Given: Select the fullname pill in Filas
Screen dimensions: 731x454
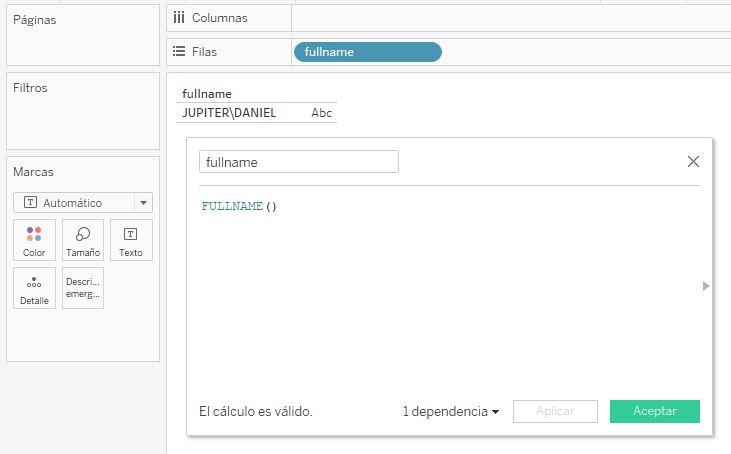Looking at the screenshot, I should click(x=367, y=52).
